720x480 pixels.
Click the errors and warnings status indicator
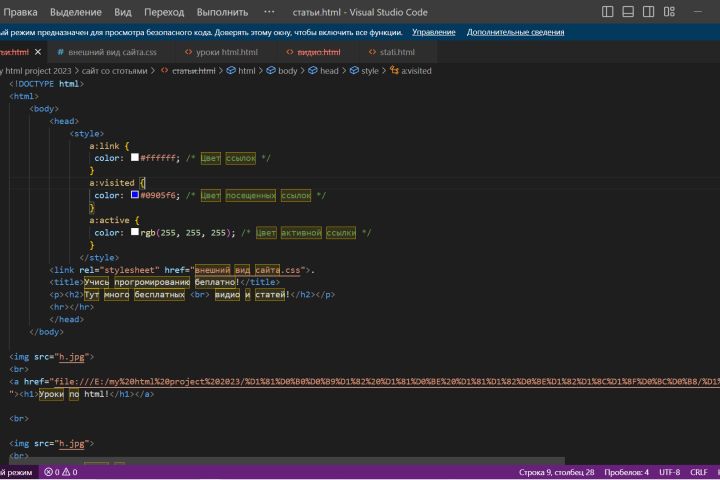click(x=60, y=472)
